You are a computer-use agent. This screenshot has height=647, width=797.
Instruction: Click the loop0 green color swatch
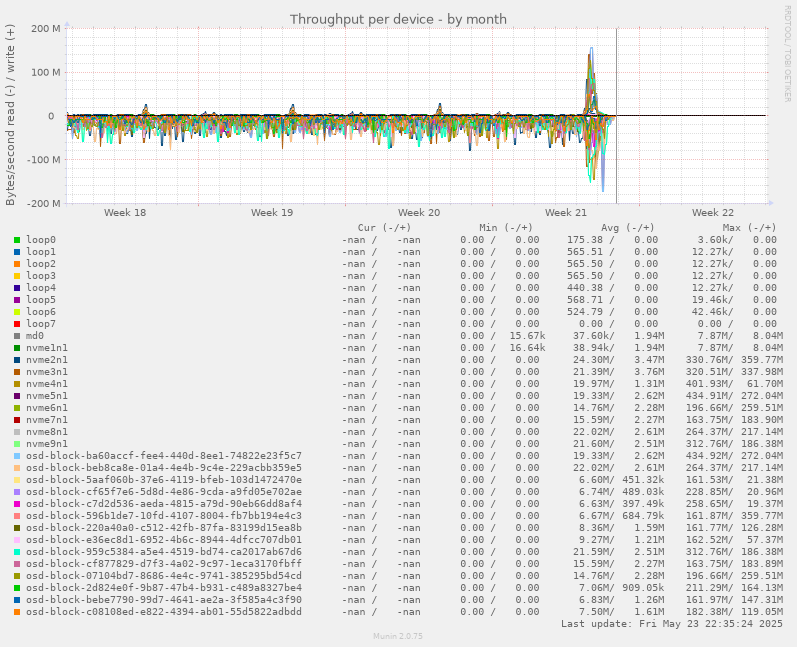coord(17,240)
